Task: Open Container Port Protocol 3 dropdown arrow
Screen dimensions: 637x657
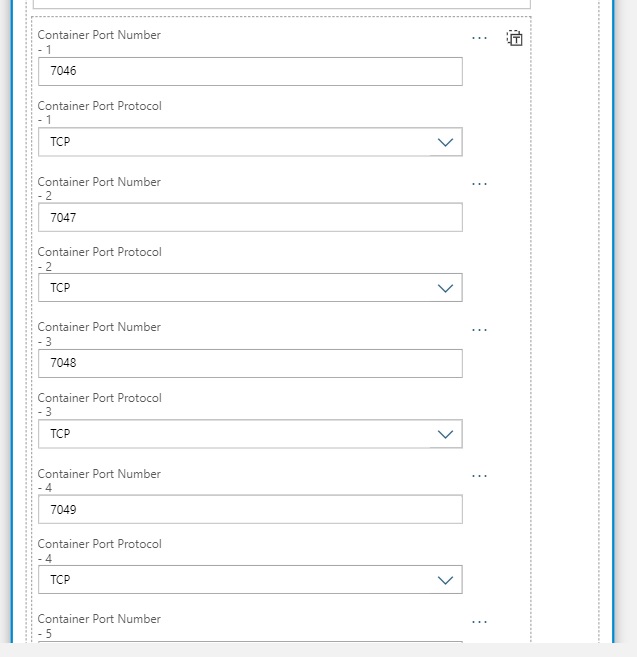Action: coord(446,434)
